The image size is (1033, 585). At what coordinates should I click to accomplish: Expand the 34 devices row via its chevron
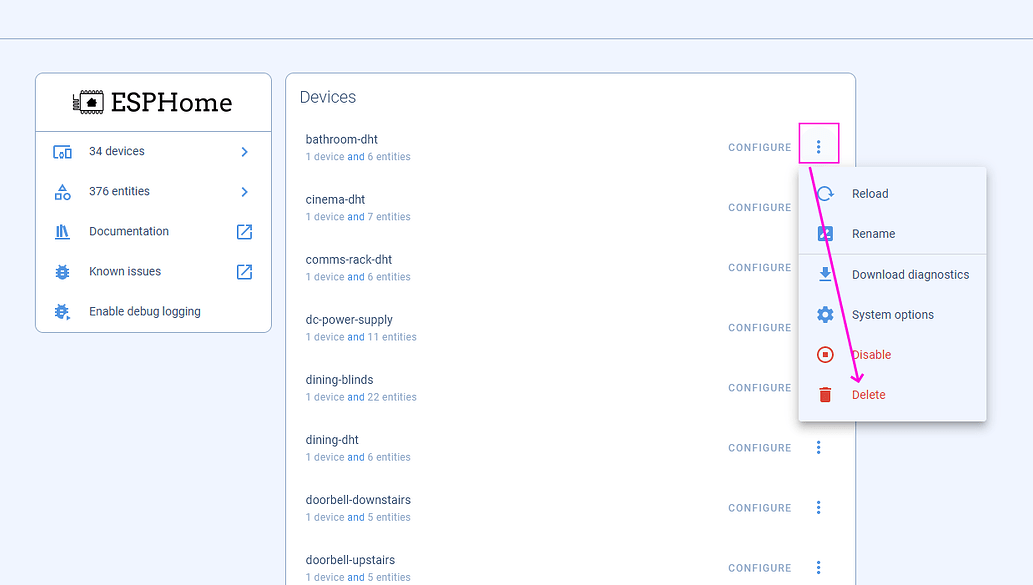243,151
